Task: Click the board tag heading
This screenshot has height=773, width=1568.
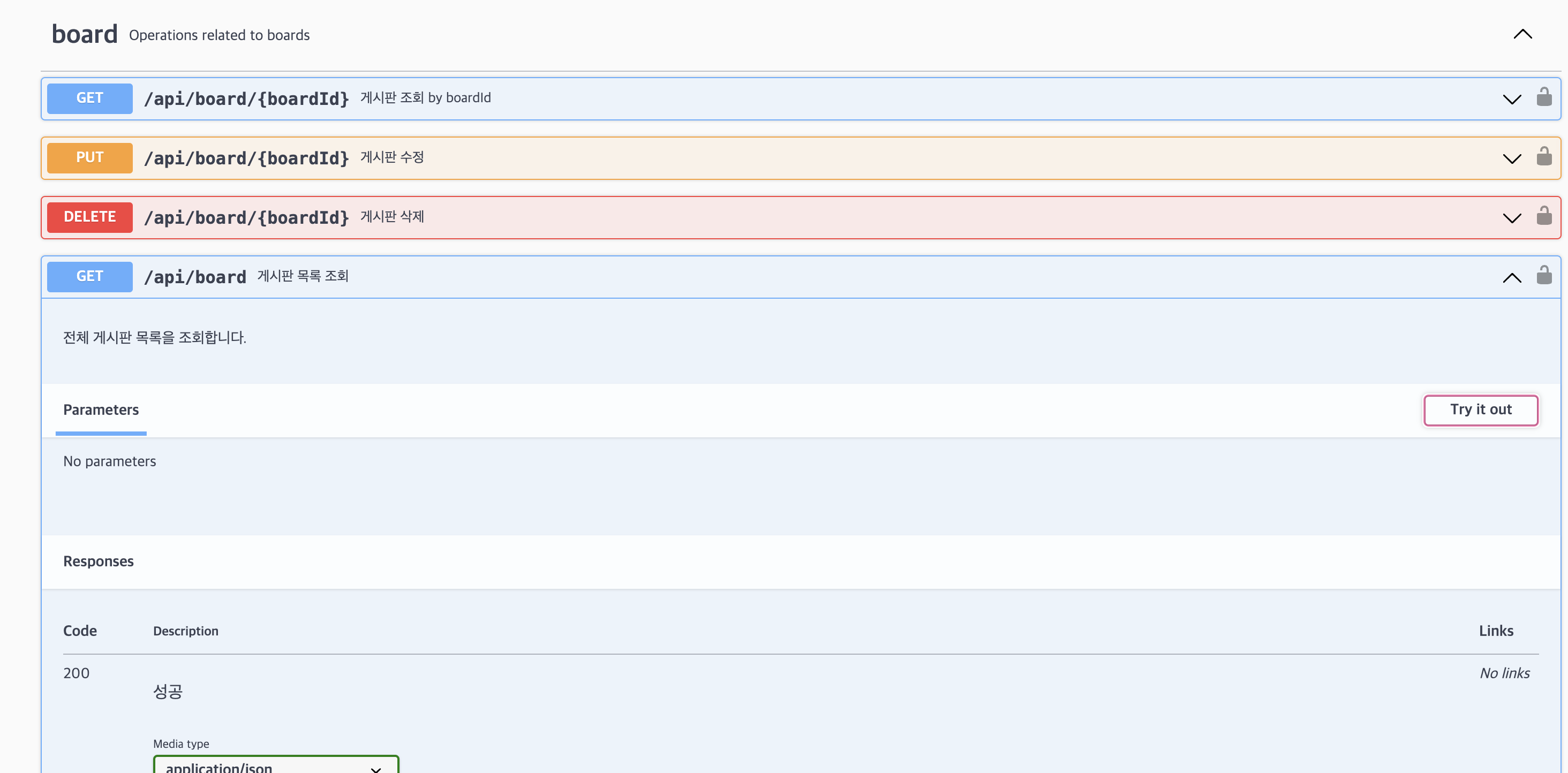Action: [x=84, y=34]
